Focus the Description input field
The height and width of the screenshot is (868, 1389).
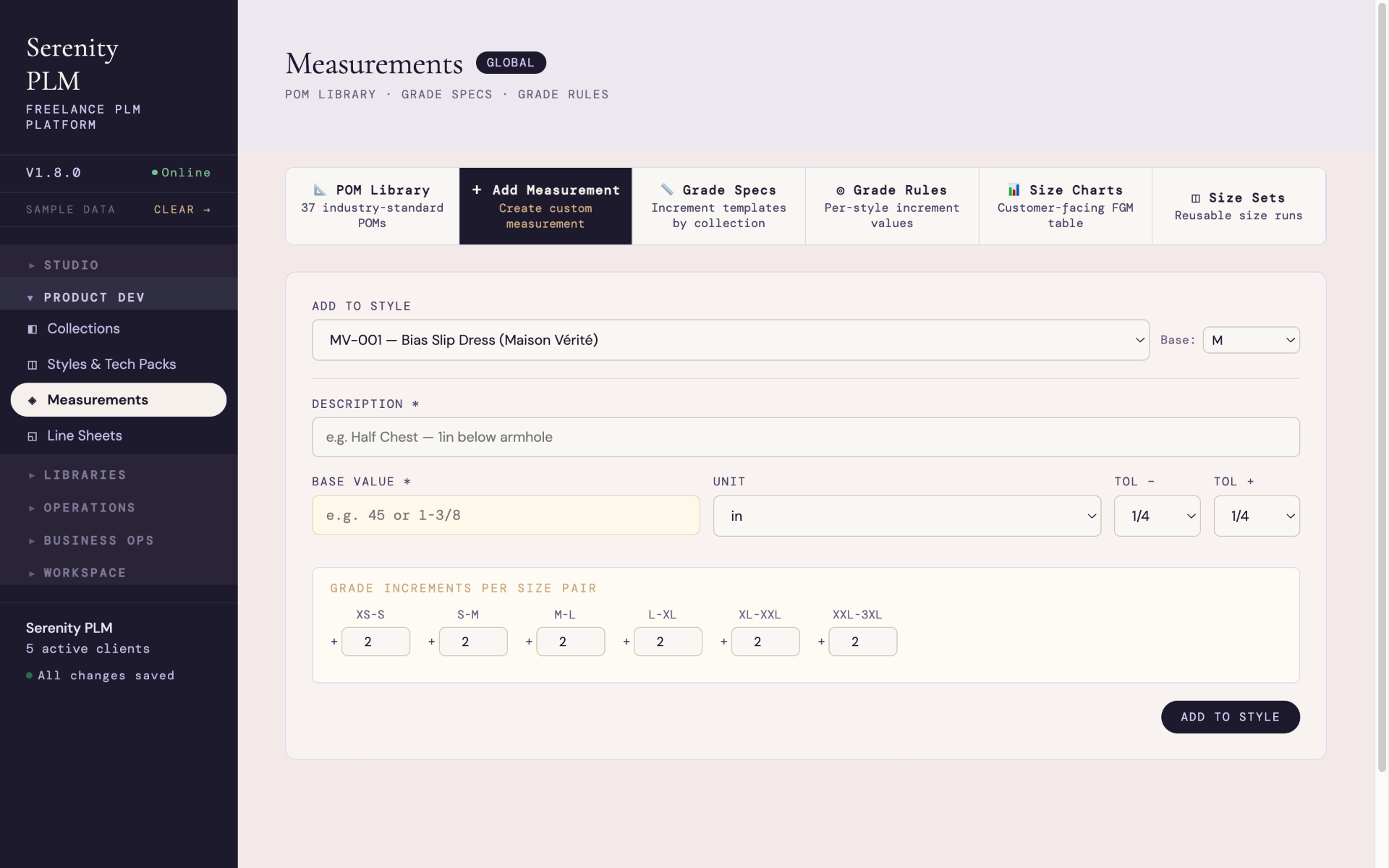(x=806, y=437)
